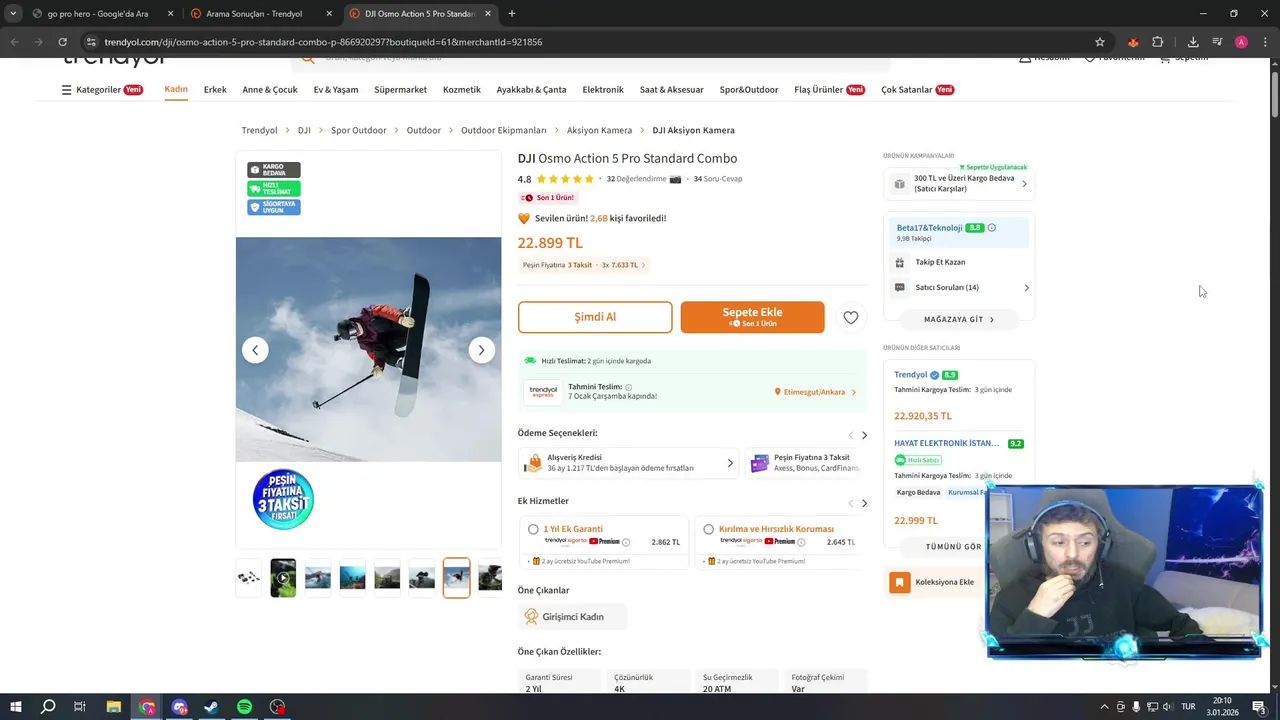Click the browser address bar
The width and height of the screenshot is (1280, 720).
(590, 42)
